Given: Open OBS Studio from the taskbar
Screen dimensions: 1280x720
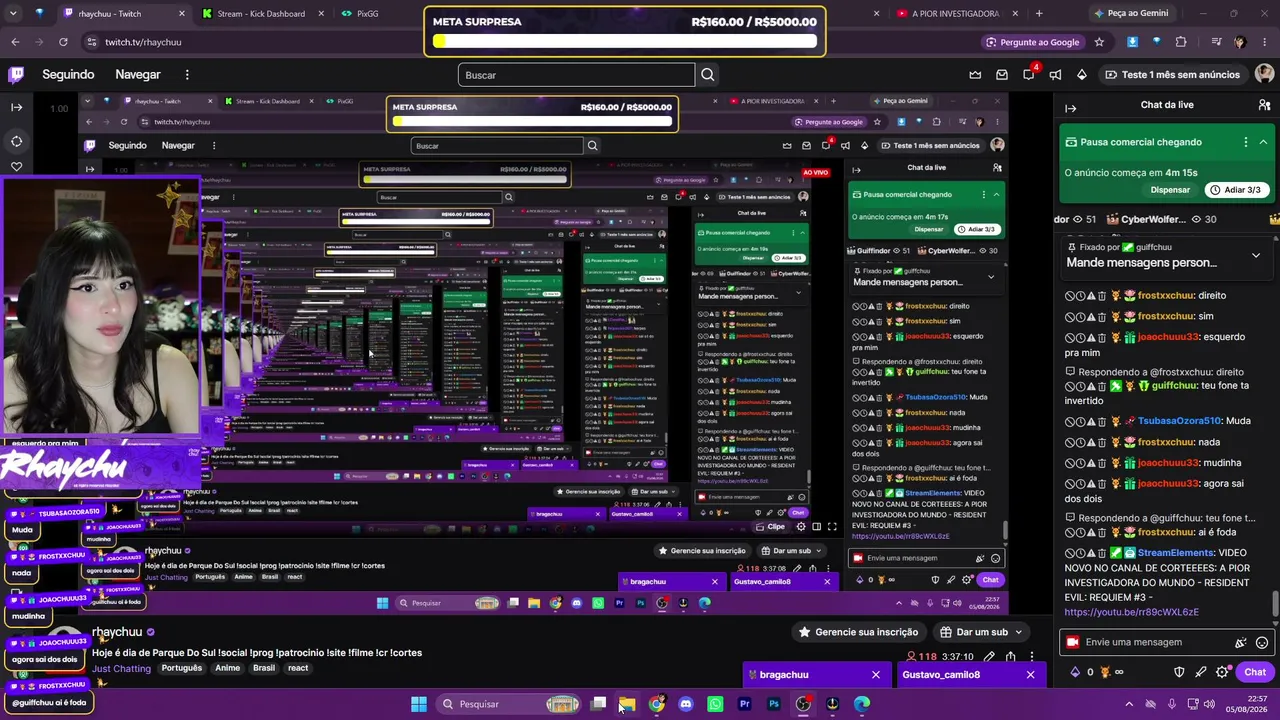Looking at the screenshot, I should pos(803,704).
